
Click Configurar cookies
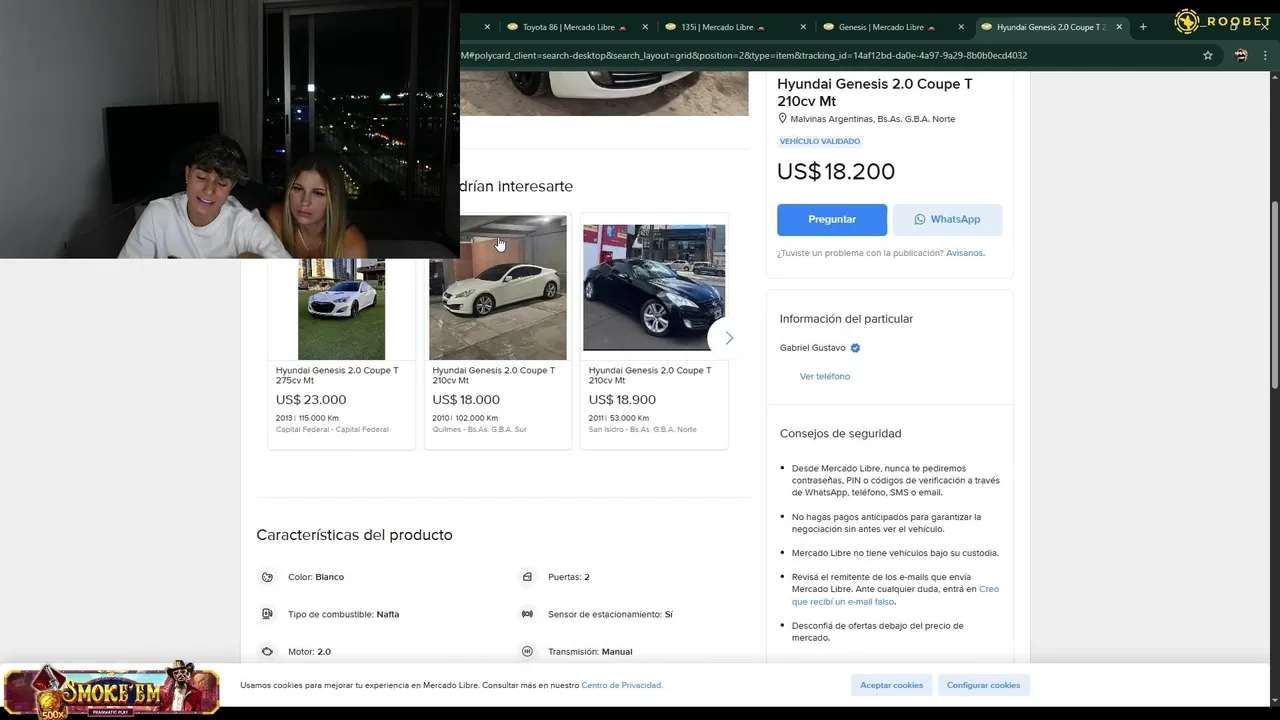click(x=983, y=685)
